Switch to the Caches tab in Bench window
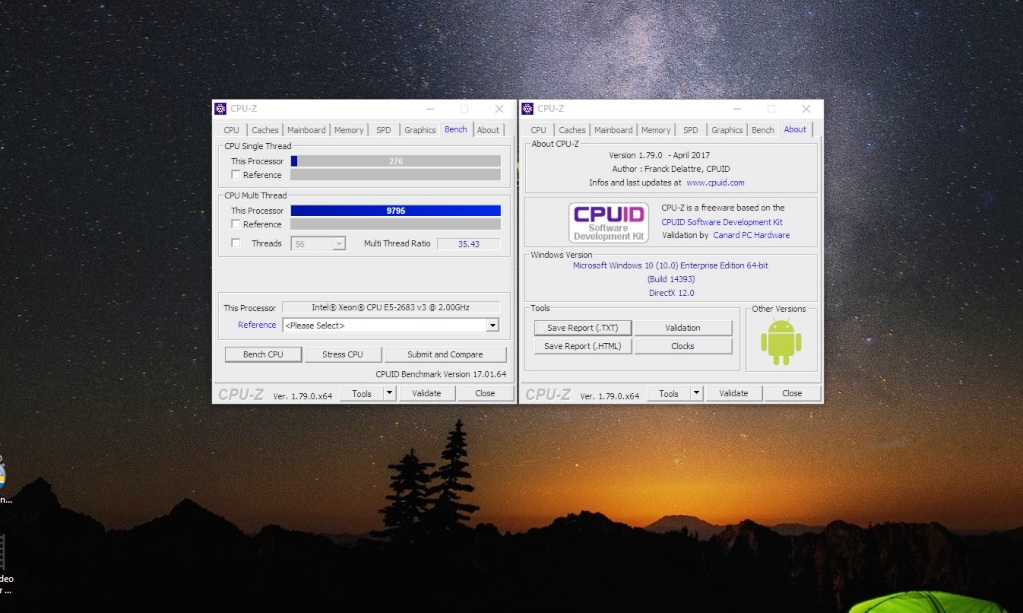1023x613 pixels. tap(265, 130)
